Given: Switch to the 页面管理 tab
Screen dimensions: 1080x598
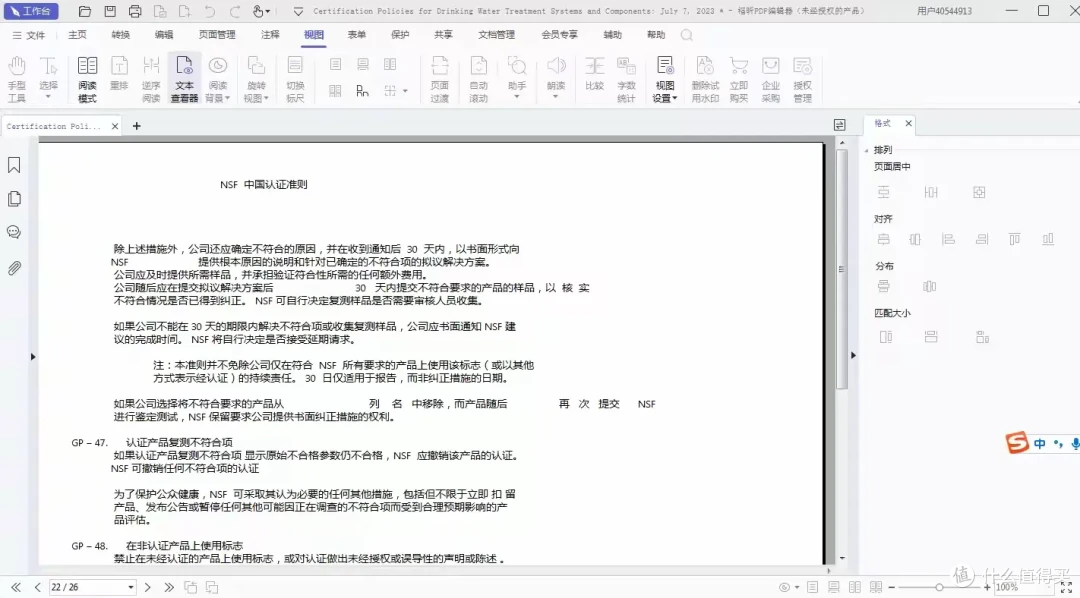Looking at the screenshot, I should (x=217, y=34).
